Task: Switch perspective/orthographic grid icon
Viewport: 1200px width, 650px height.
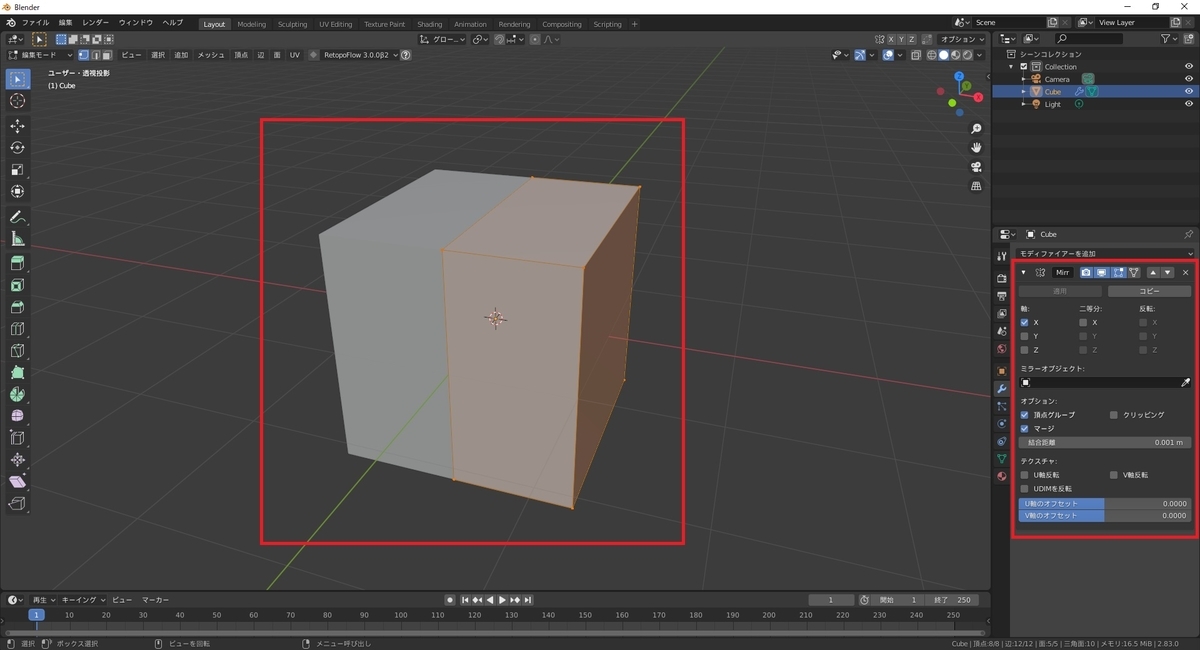Action: 977,186
